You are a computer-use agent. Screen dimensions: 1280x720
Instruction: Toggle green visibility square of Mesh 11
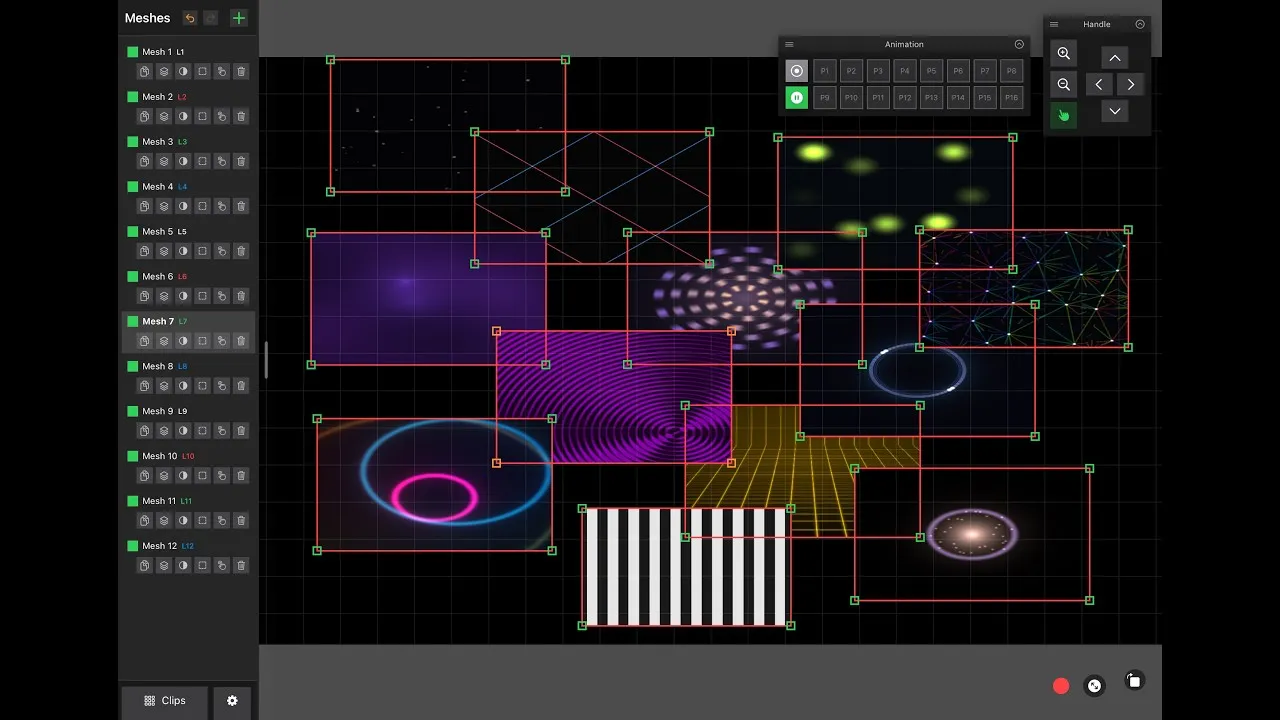click(x=132, y=501)
